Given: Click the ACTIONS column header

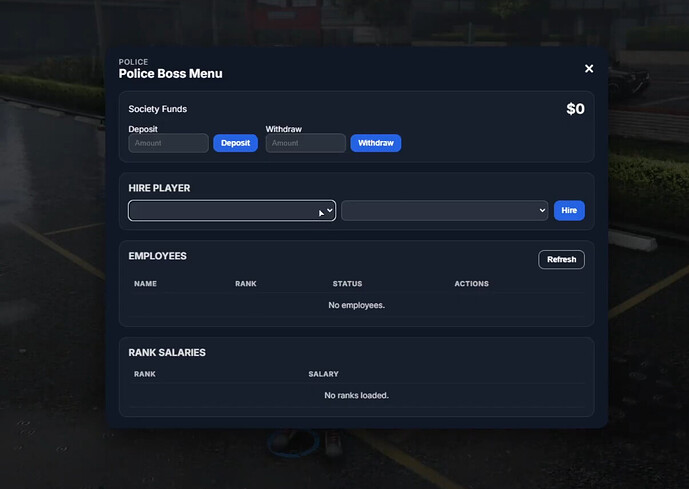Looking at the screenshot, I should tap(471, 284).
